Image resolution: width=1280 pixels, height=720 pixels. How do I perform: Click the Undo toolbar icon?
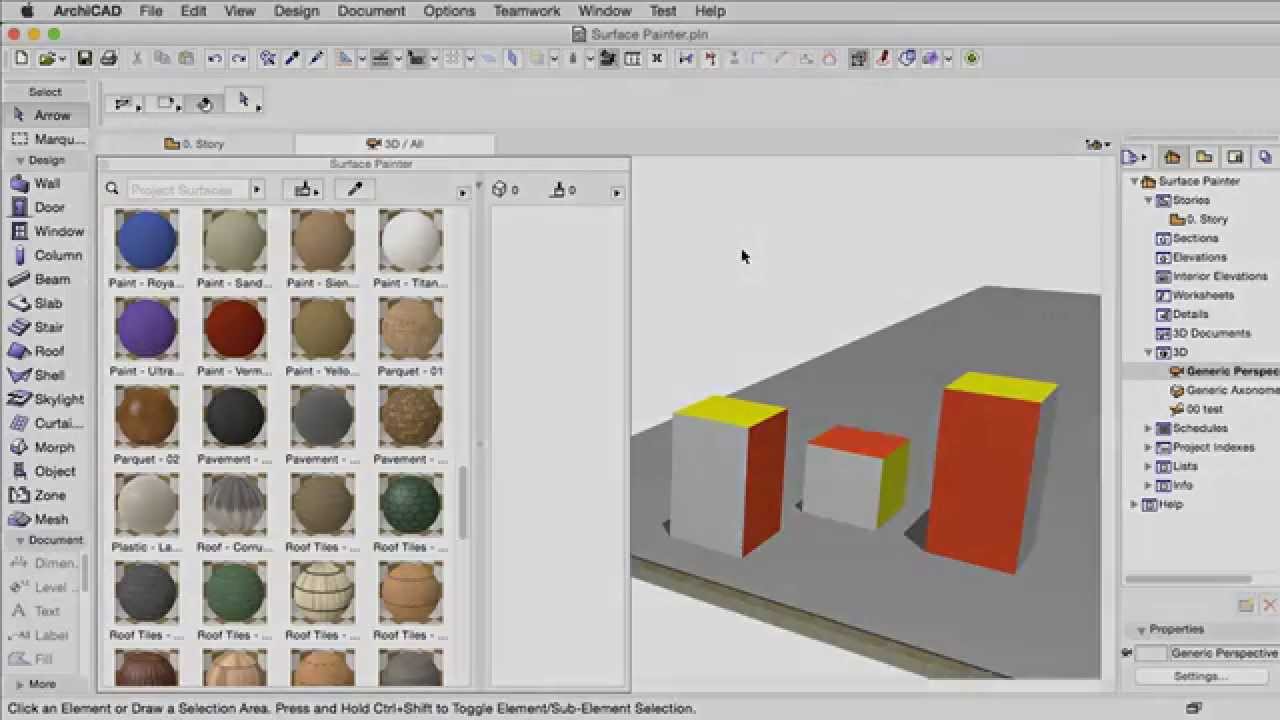215,59
